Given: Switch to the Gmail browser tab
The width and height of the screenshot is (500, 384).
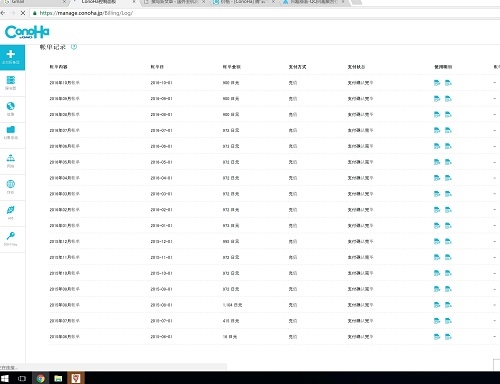Looking at the screenshot, I should pyautogui.click(x=33, y=2).
